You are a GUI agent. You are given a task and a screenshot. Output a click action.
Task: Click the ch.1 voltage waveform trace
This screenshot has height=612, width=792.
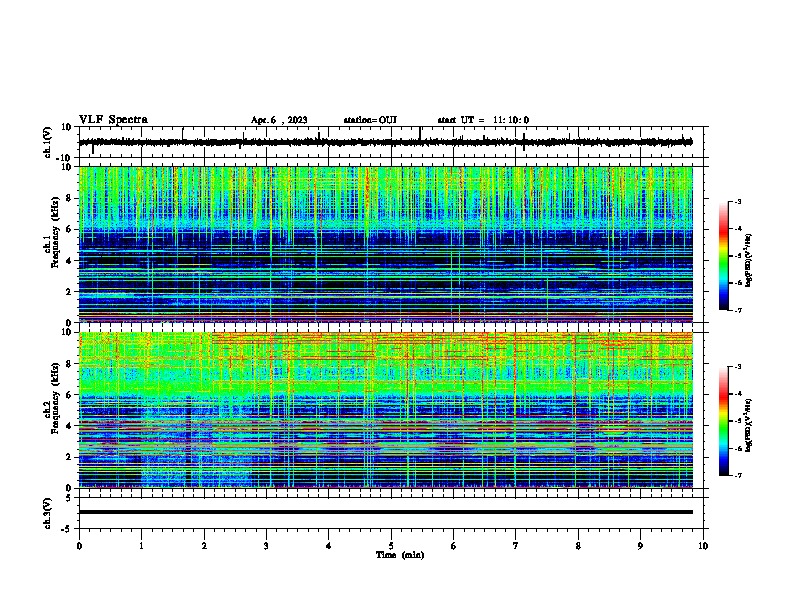(x=385, y=142)
